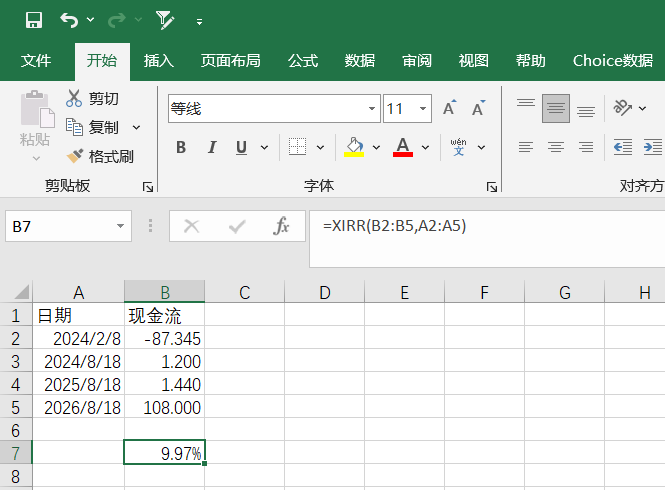Click the Save icon in title bar
The width and height of the screenshot is (665, 490).
(33, 20)
